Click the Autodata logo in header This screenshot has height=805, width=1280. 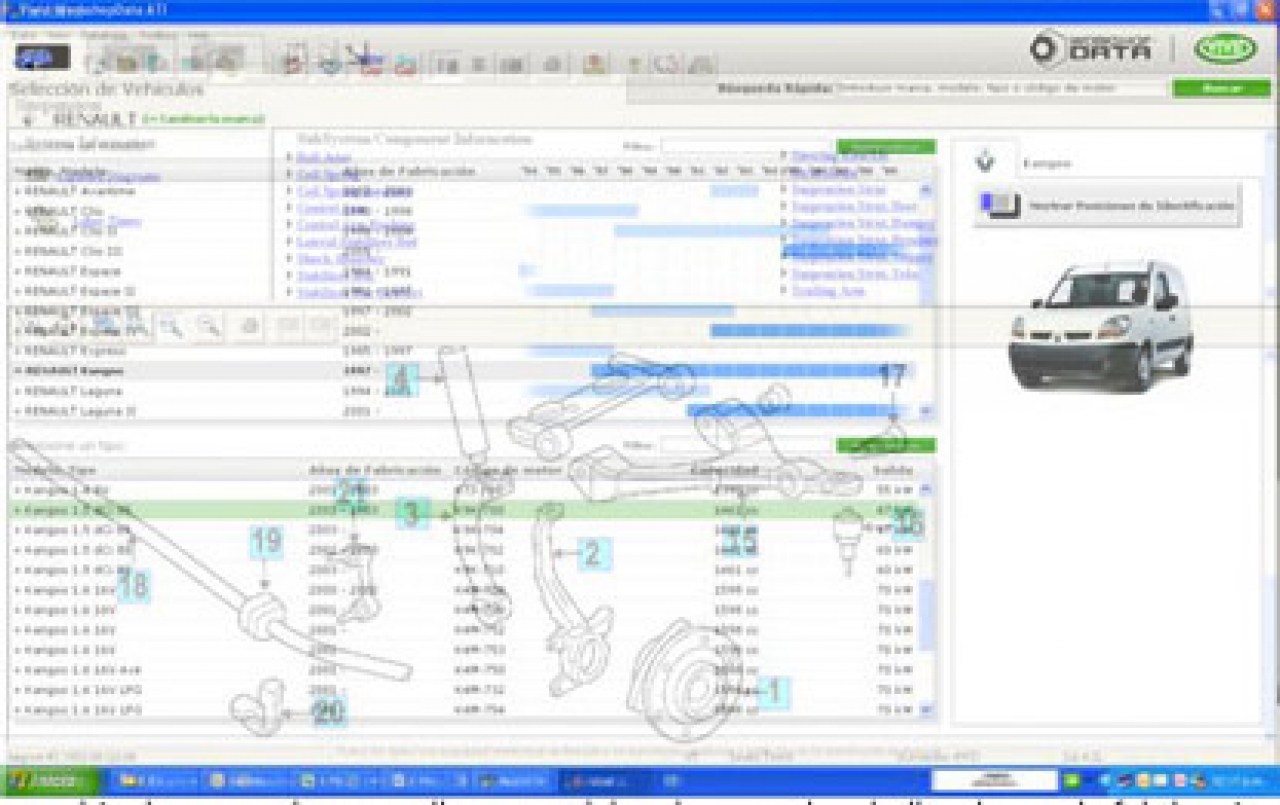[1092, 48]
